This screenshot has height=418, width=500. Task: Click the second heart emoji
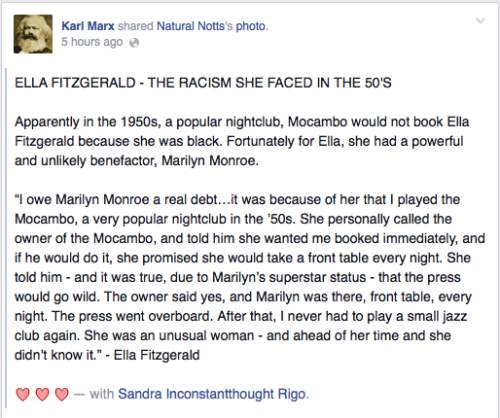click(42, 394)
